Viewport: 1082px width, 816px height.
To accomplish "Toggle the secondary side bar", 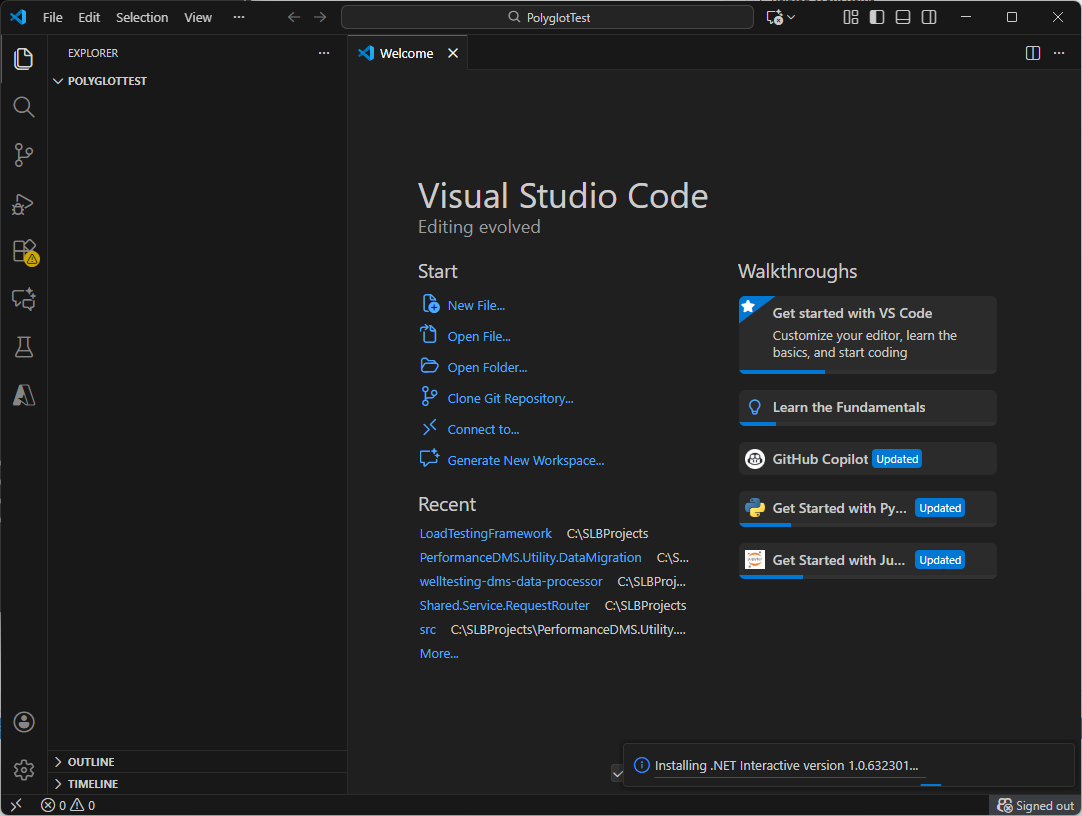I will click(x=929, y=17).
